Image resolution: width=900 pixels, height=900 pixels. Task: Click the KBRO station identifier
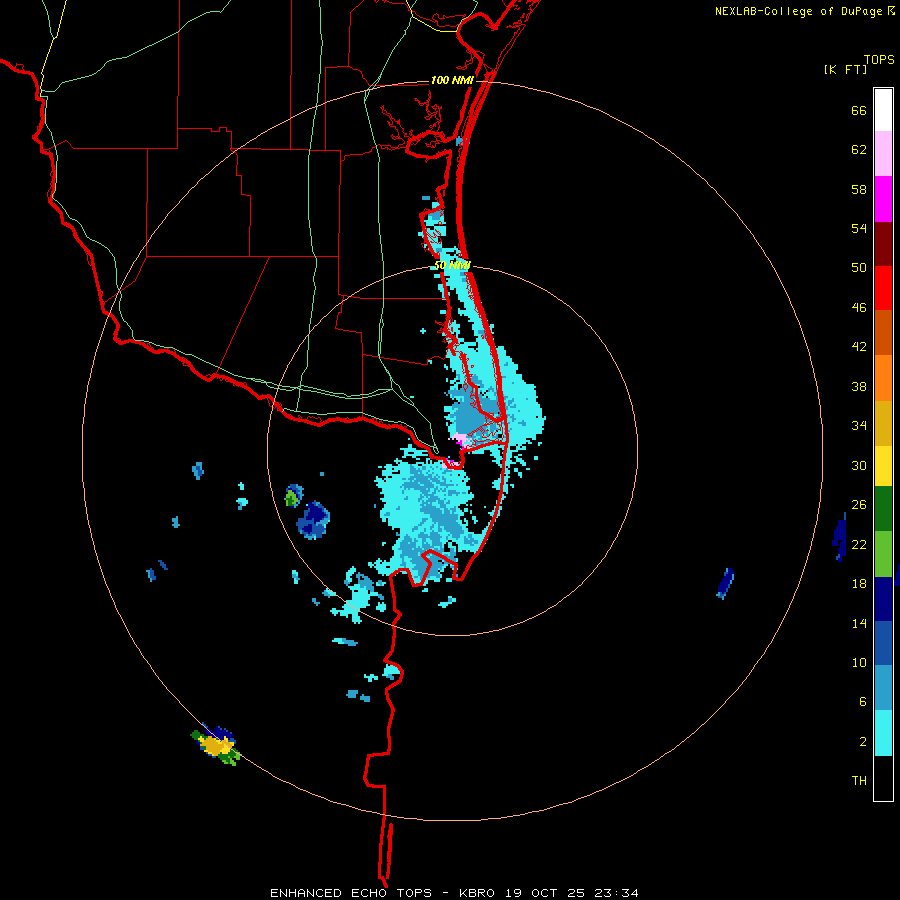(476, 893)
